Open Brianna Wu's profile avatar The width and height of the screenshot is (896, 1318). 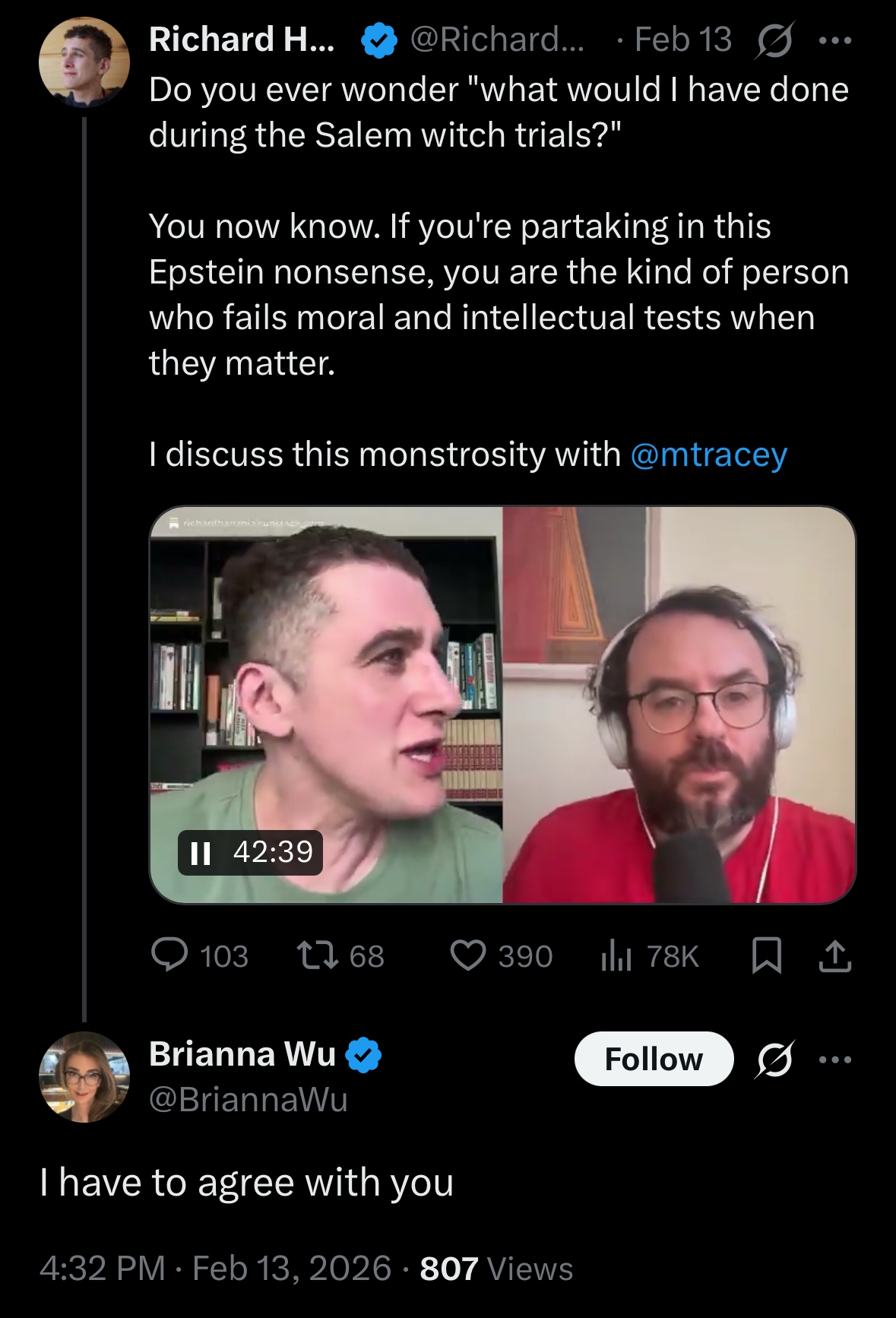coord(84,1076)
